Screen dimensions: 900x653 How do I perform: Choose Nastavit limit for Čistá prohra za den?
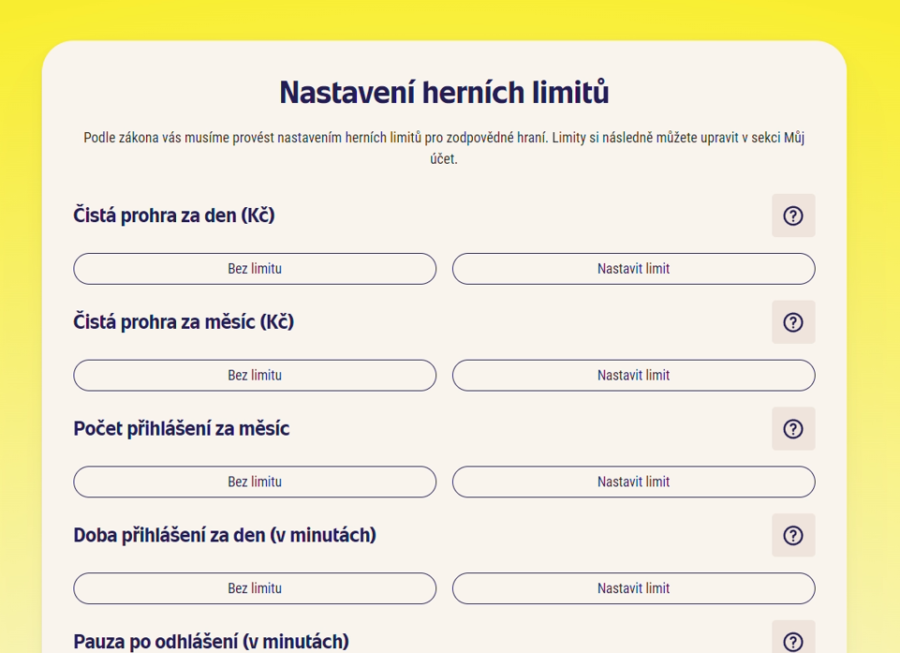[633, 269]
